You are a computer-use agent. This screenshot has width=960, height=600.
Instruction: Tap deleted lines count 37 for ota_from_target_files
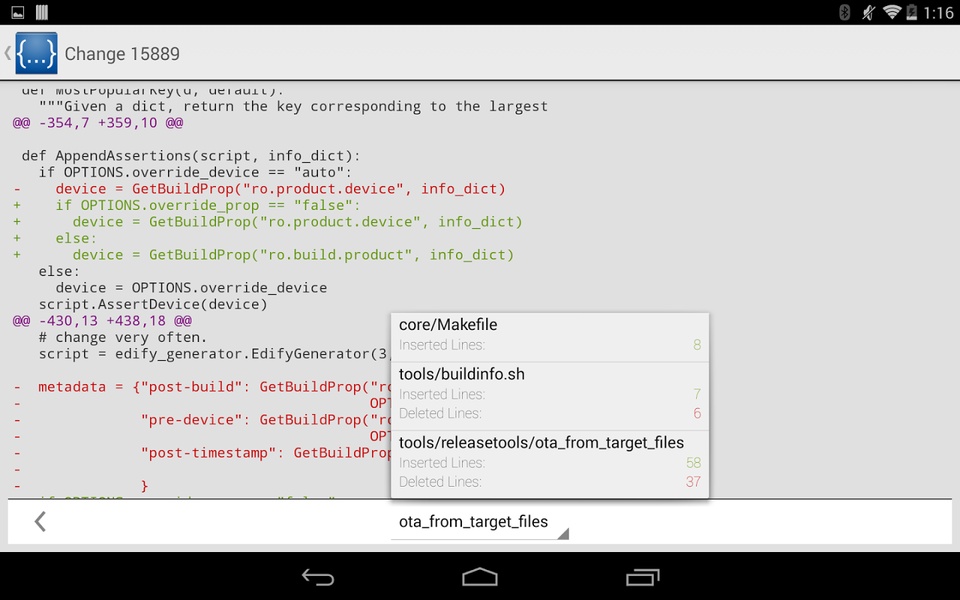click(x=693, y=482)
